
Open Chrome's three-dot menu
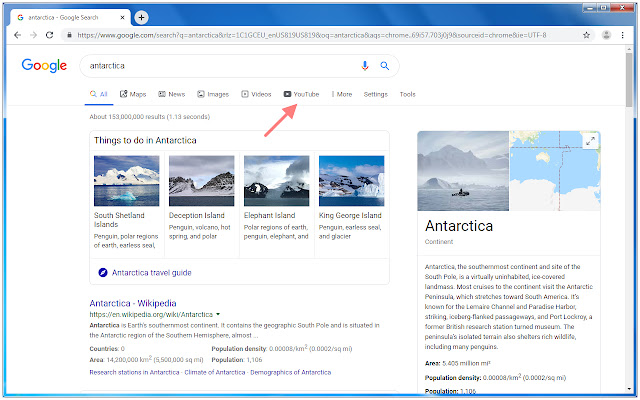point(622,35)
